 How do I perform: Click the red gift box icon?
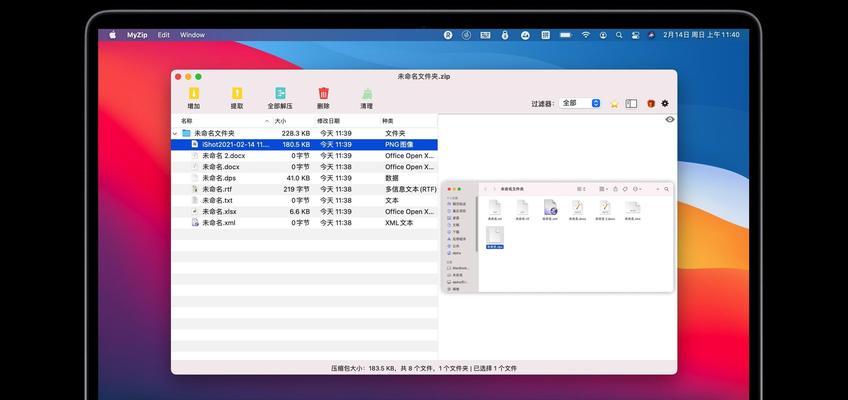(651, 103)
